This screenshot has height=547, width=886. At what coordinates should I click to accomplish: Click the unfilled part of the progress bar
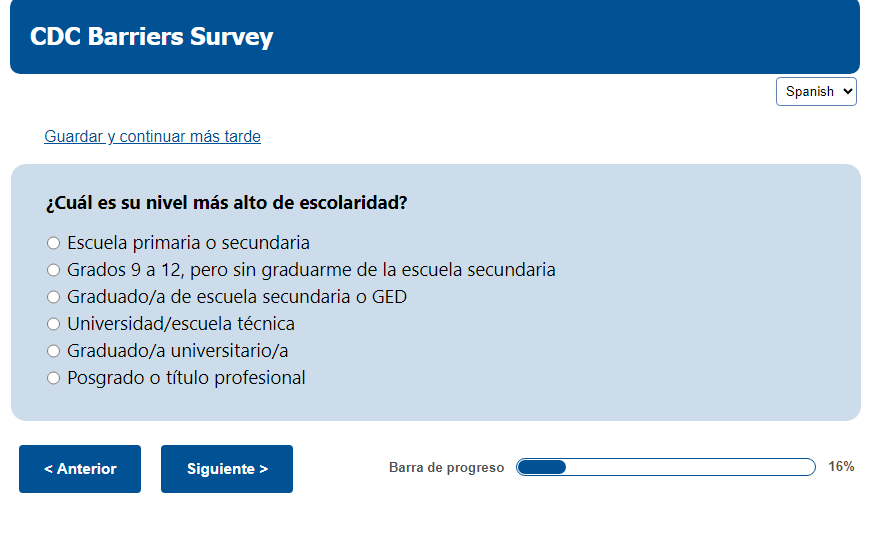pyautogui.click(x=690, y=467)
